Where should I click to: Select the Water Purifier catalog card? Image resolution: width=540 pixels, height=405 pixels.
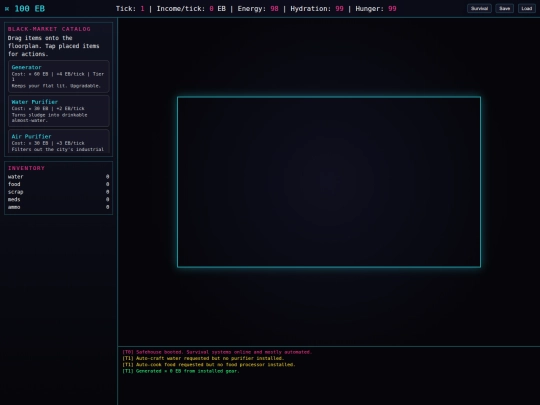[x=59, y=111]
